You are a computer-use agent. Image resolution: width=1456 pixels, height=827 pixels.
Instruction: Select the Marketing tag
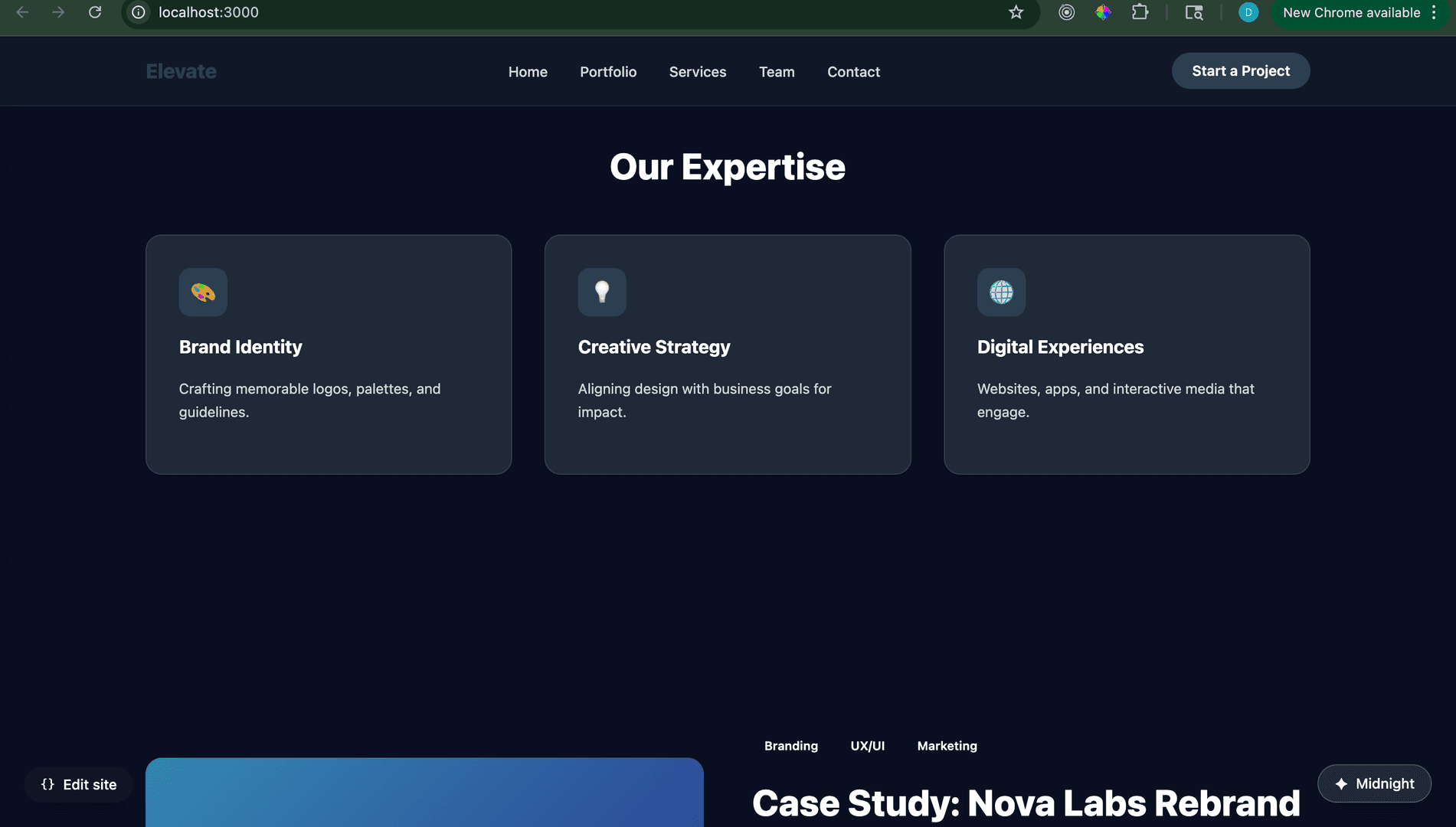(x=947, y=746)
